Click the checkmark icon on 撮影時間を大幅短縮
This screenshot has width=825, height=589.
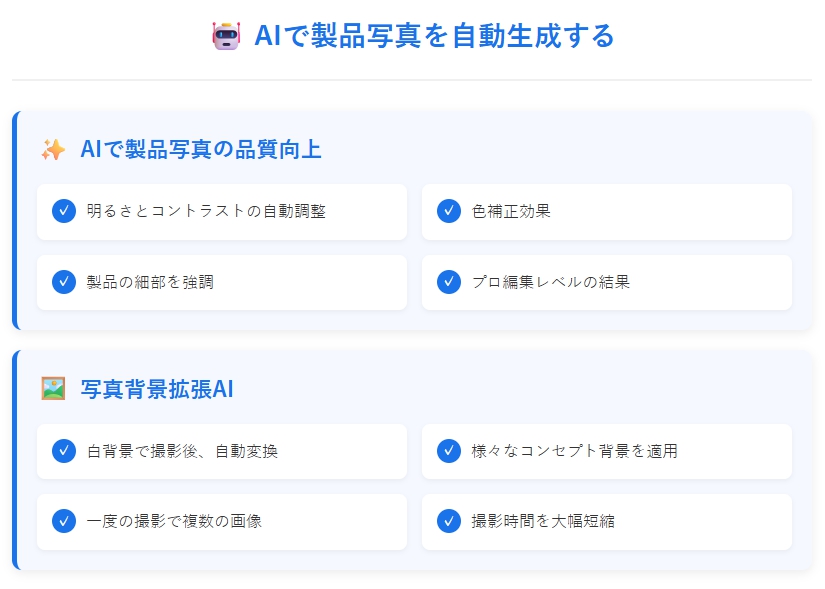pyautogui.click(x=447, y=521)
